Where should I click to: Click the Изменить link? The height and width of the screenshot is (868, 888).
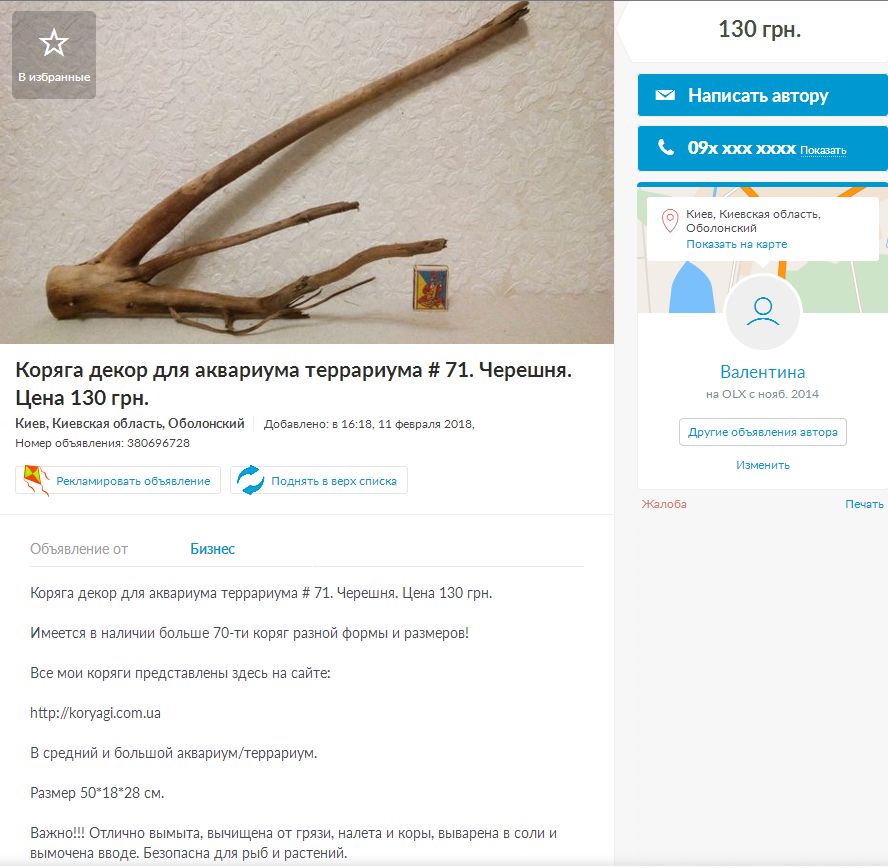pyautogui.click(x=762, y=465)
